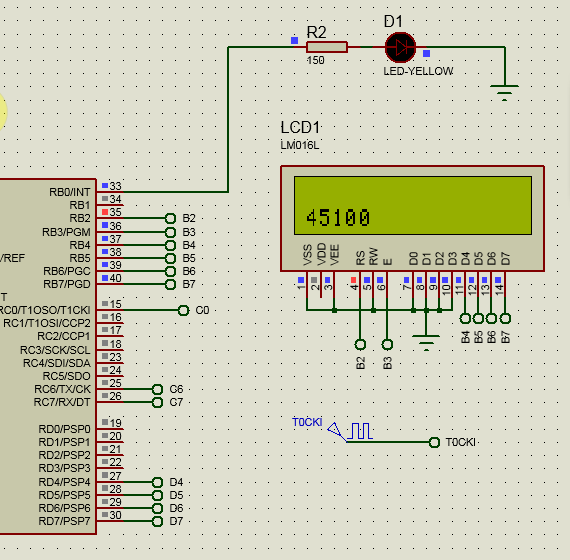The height and width of the screenshot is (560, 570).
Task: Click the C0 terminal on RC0 line
Action: (184, 310)
